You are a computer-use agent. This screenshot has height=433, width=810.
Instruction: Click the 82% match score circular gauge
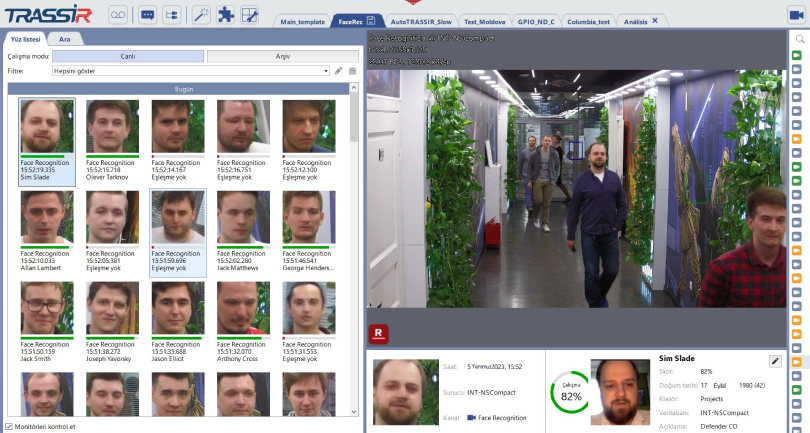pyautogui.click(x=571, y=393)
